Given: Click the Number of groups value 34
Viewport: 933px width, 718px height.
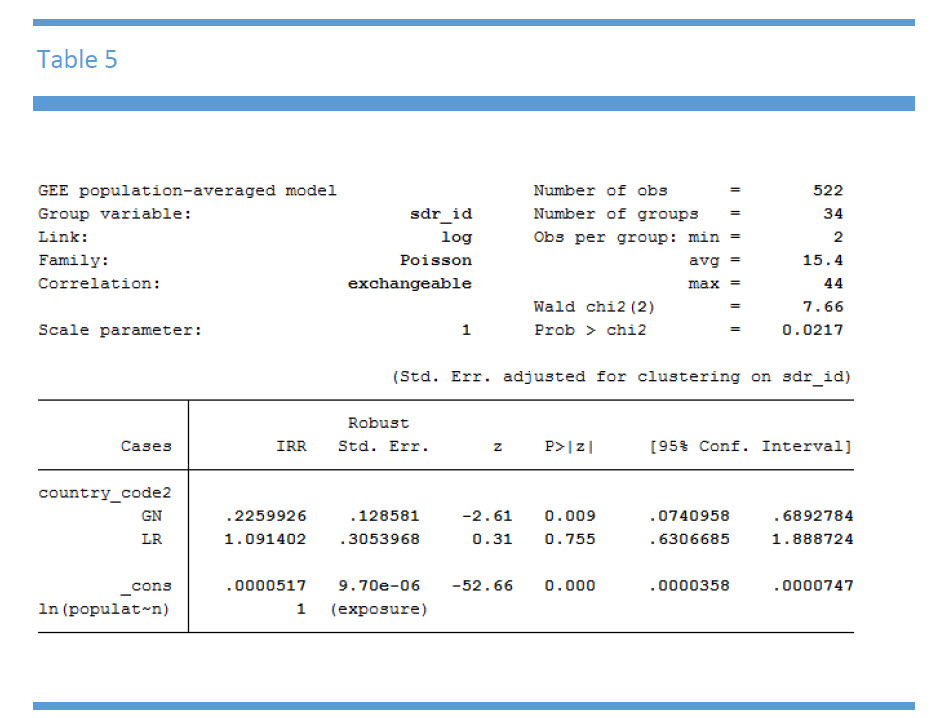Looking at the screenshot, I should [x=833, y=214].
